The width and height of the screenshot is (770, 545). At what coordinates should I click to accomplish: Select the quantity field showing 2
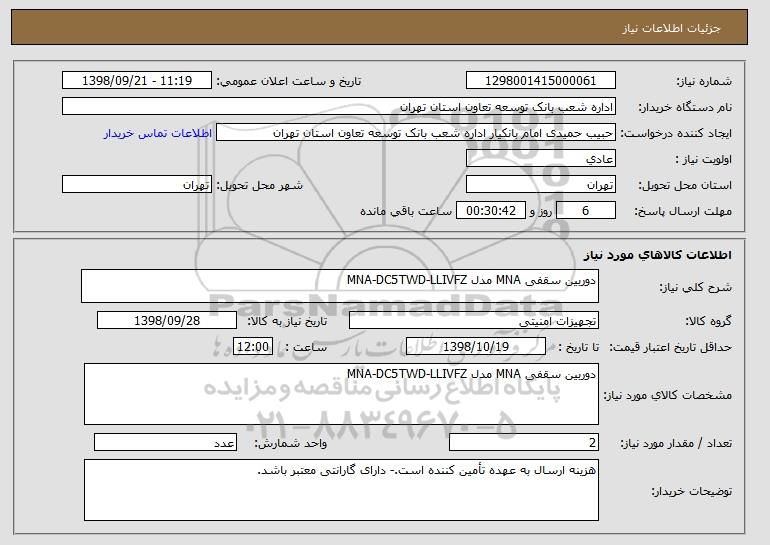(x=524, y=442)
